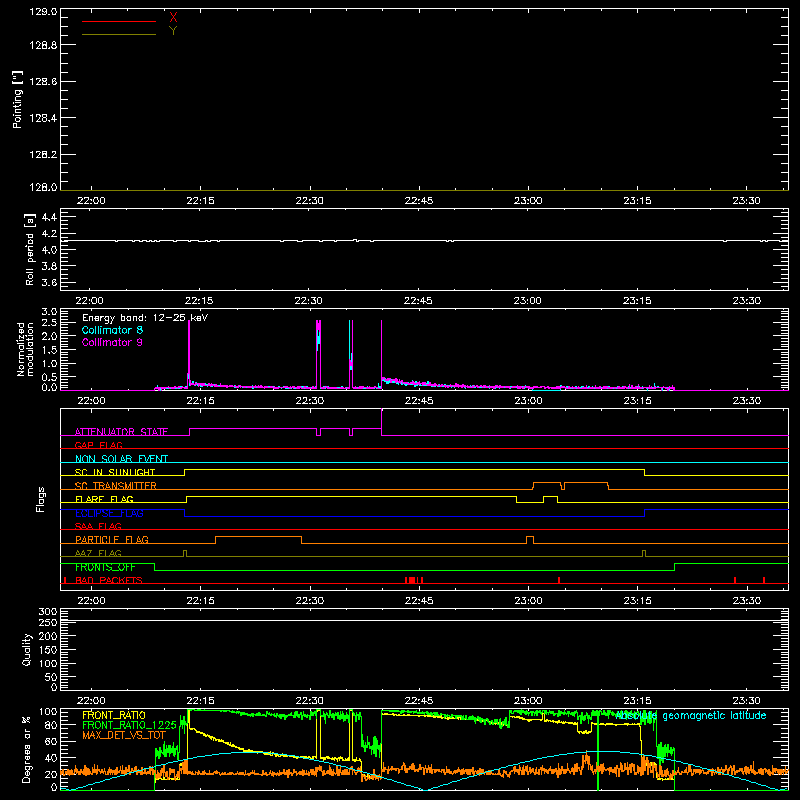Screen dimensions: 800x800
Task: Select the MAX_DET_VS_TOT legend entry
Action: pyautogui.click(x=124, y=735)
